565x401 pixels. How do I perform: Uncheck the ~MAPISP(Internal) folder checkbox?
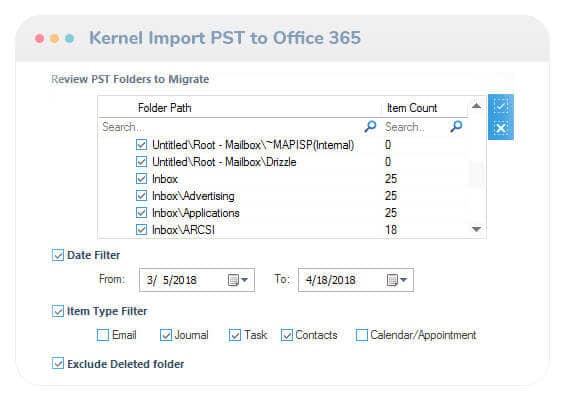point(141,145)
